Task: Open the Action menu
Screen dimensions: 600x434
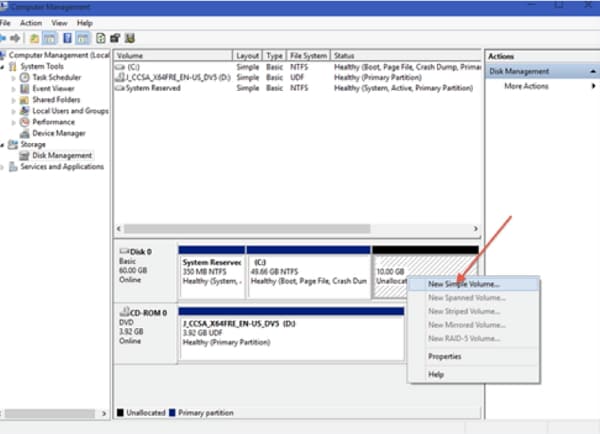Action: click(x=31, y=23)
